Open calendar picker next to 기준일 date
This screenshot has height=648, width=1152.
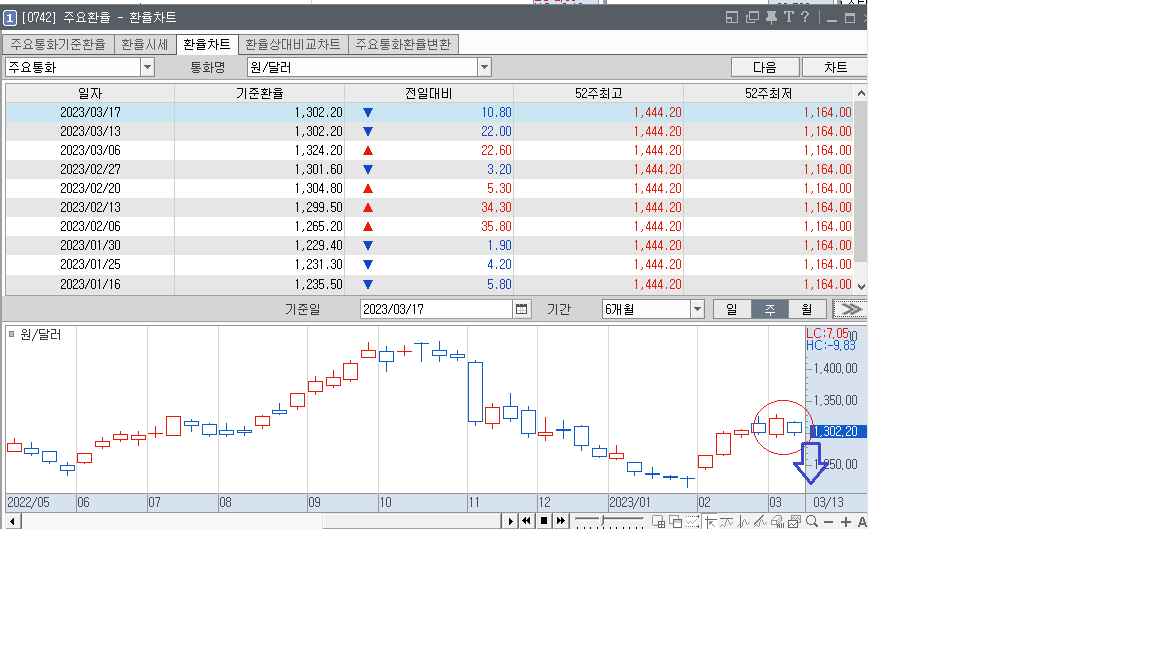pyautogui.click(x=521, y=309)
